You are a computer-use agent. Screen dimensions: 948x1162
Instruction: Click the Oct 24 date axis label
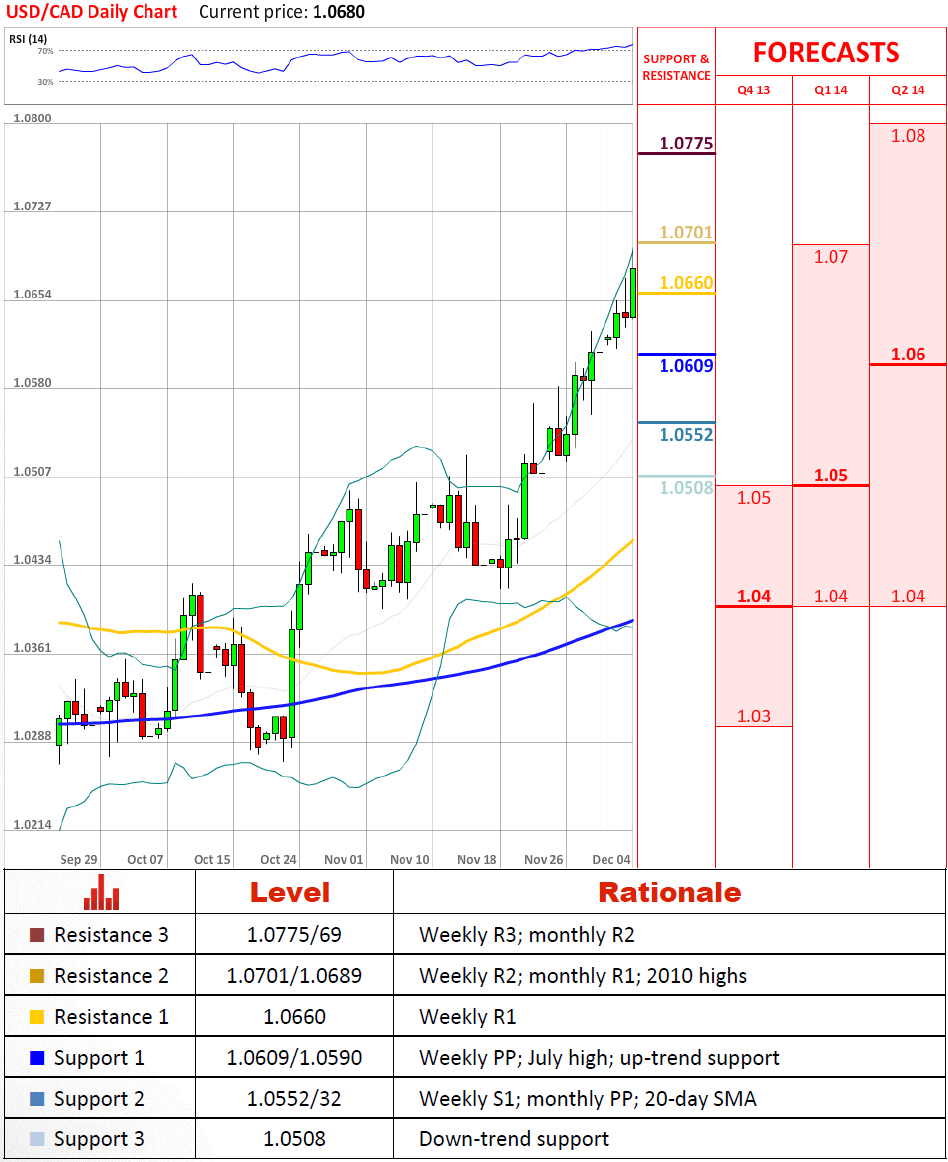point(279,860)
